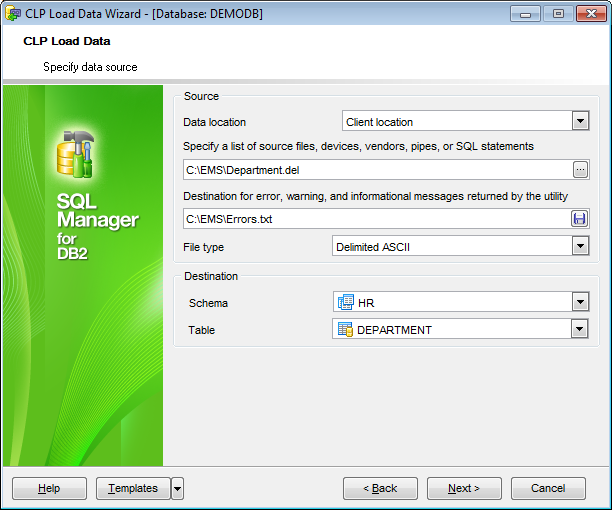Click the 'Source' group label
Image resolution: width=612 pixels, height=510 pixels.
point(201,96)
